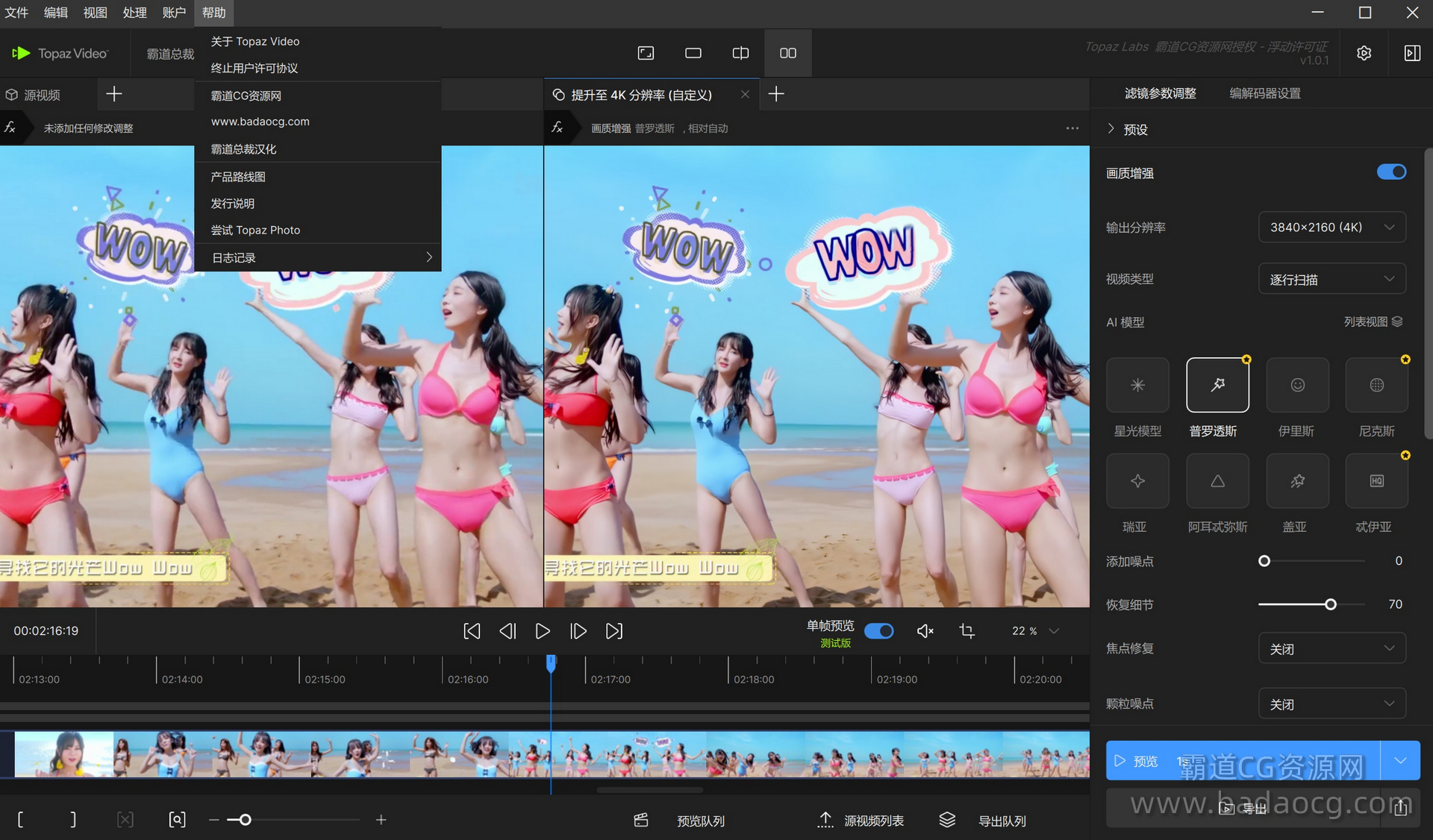Step forward one frame
Viewport: 1433px width, 840px height.
[578, 631]
